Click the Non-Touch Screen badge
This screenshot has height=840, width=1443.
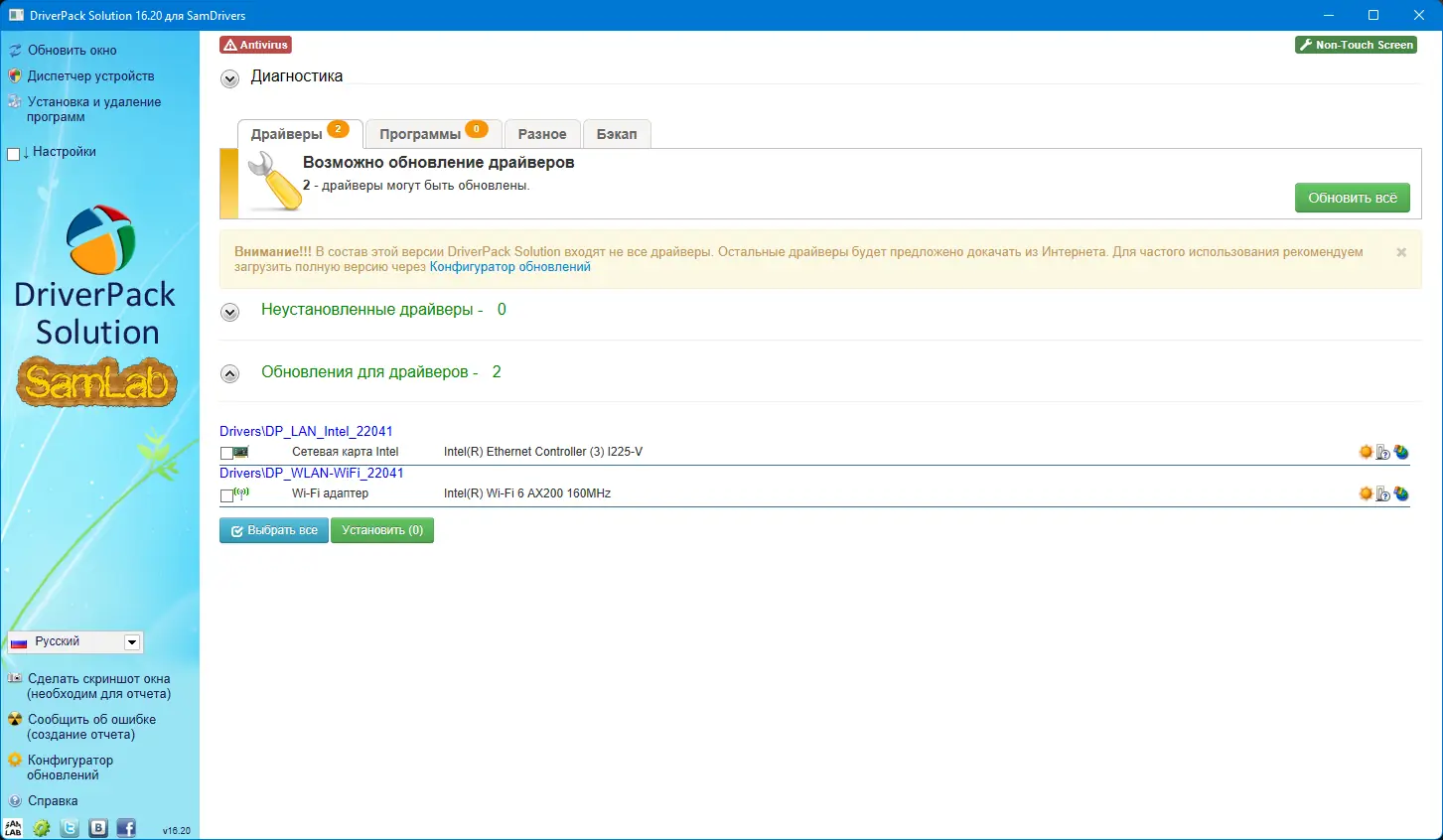[1356, 45]
